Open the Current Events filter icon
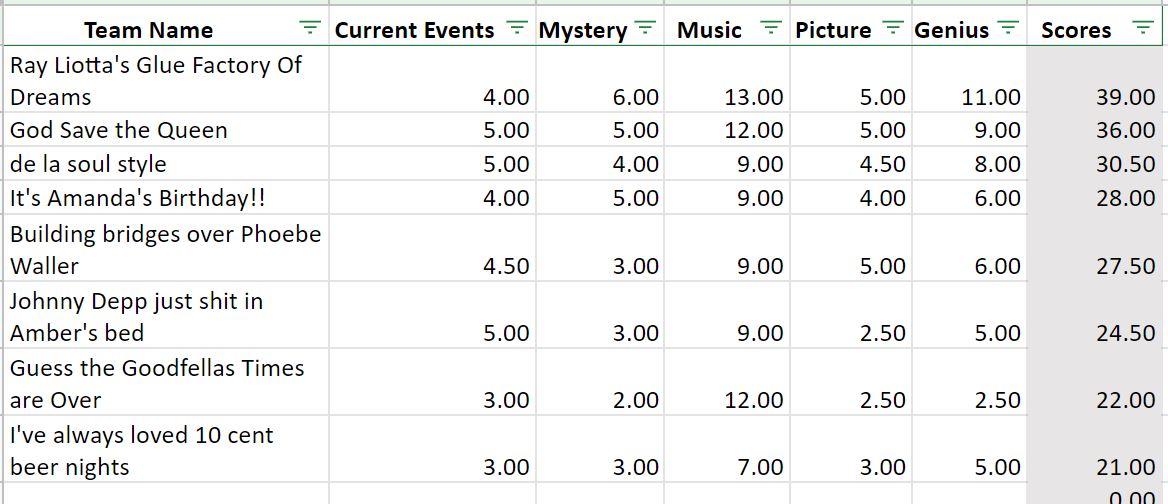 tap(516, 29)
